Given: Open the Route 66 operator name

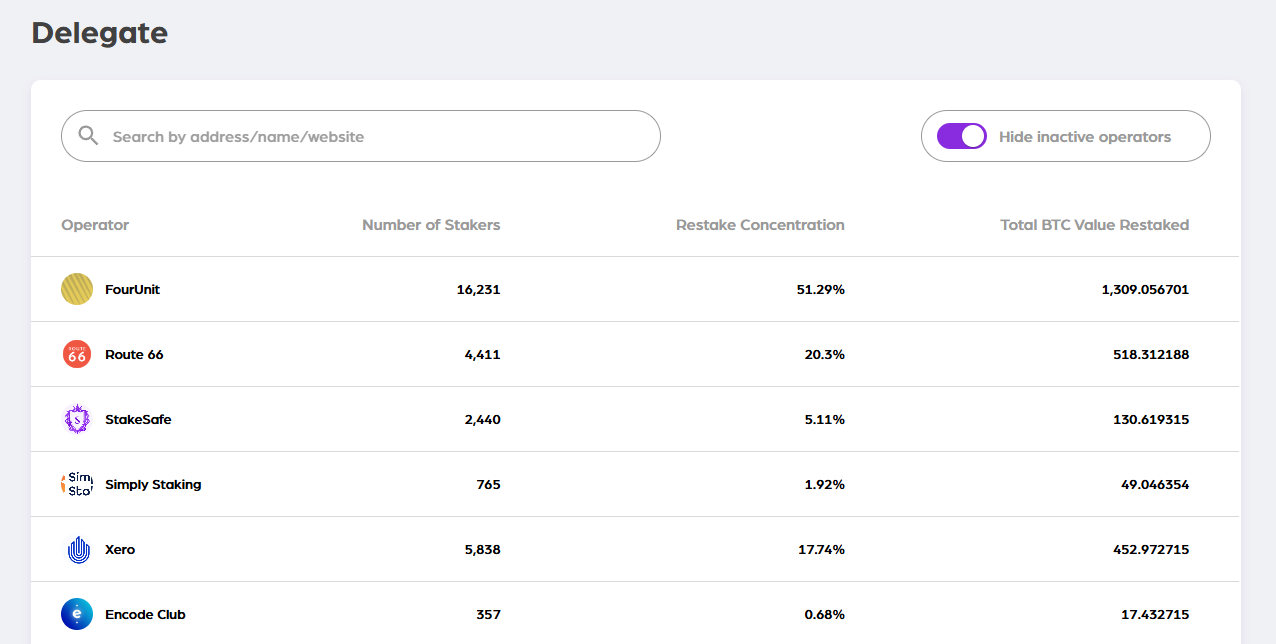Looking at the screenshot, I should tap(134, 355).
